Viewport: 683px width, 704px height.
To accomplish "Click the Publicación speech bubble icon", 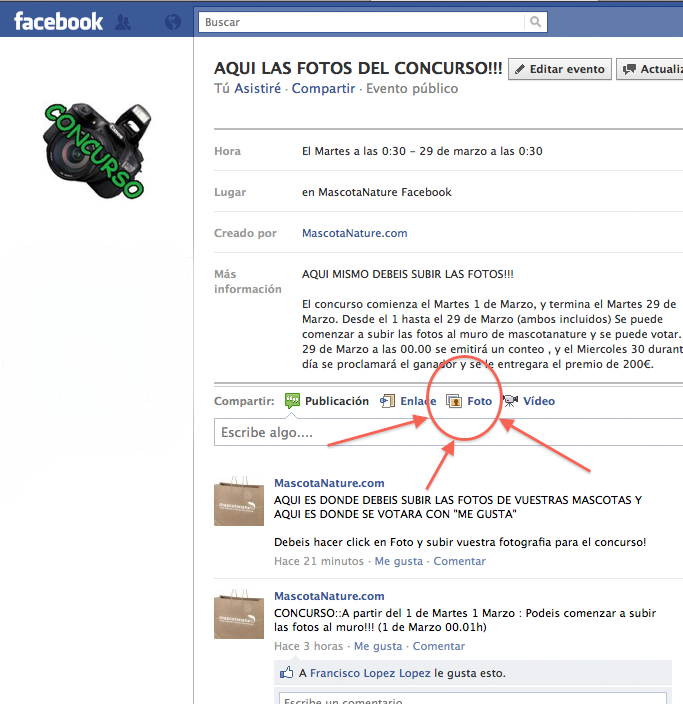I will coord(293,401).
